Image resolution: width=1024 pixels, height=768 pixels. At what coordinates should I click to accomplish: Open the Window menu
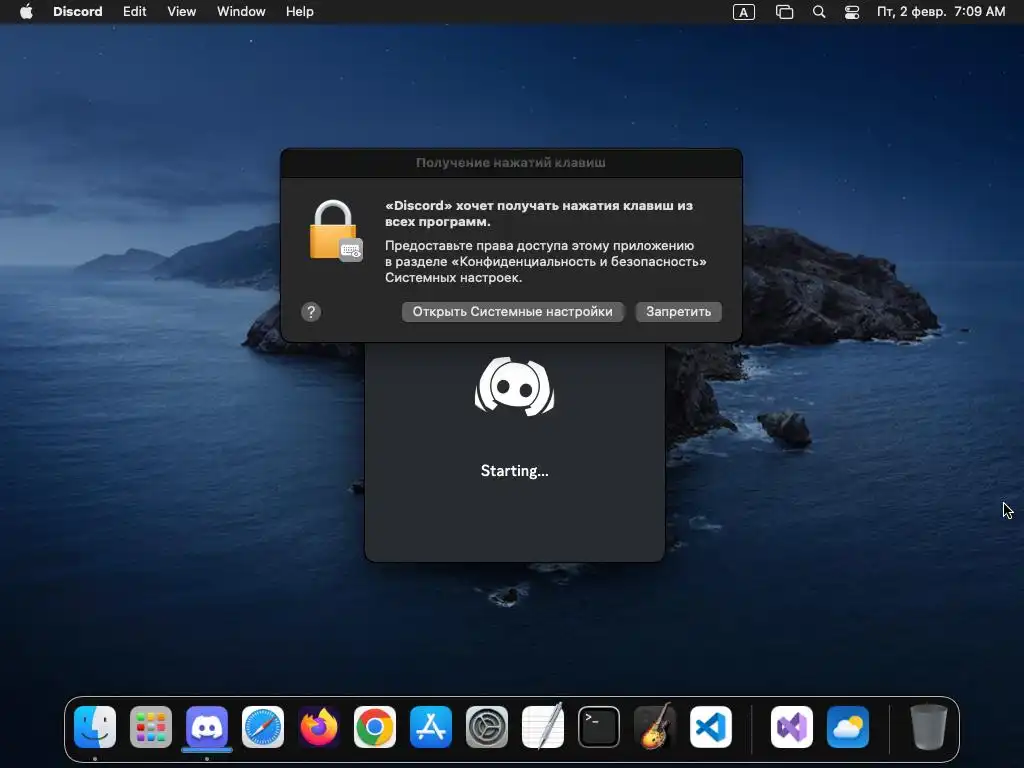coord(241,12)
